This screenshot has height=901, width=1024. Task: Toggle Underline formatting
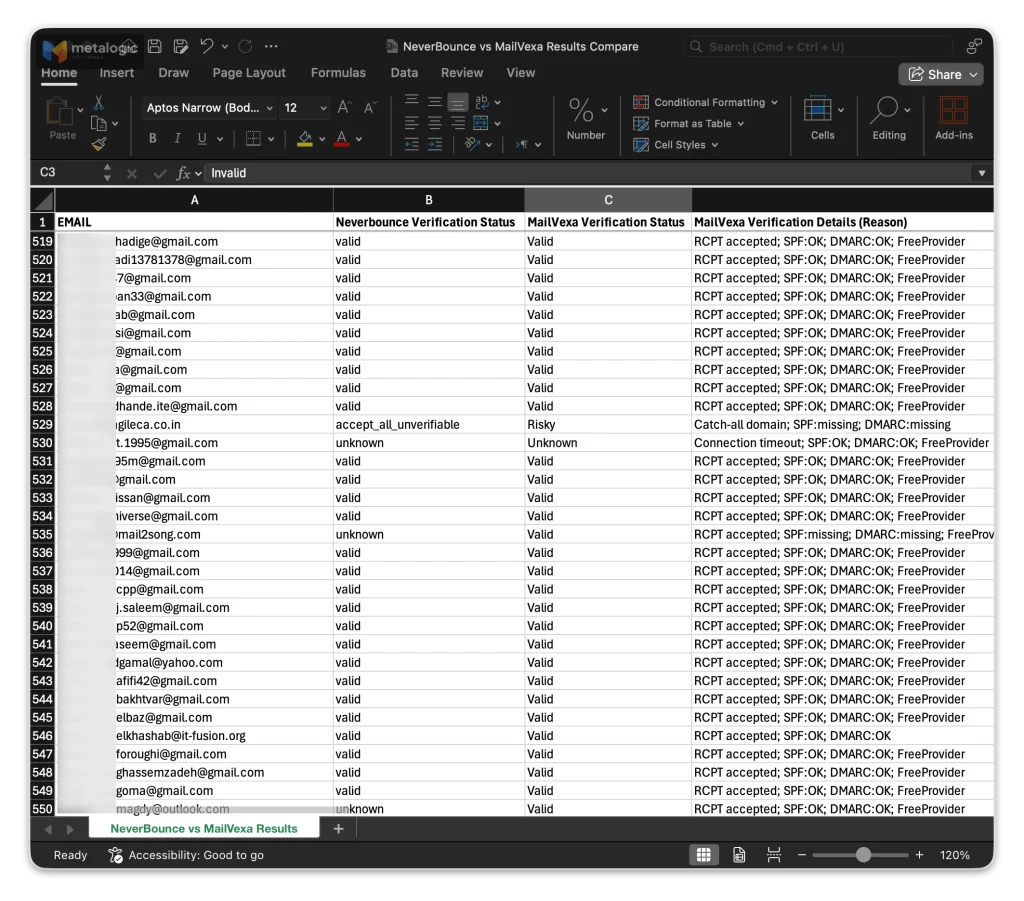coord(202,138)
